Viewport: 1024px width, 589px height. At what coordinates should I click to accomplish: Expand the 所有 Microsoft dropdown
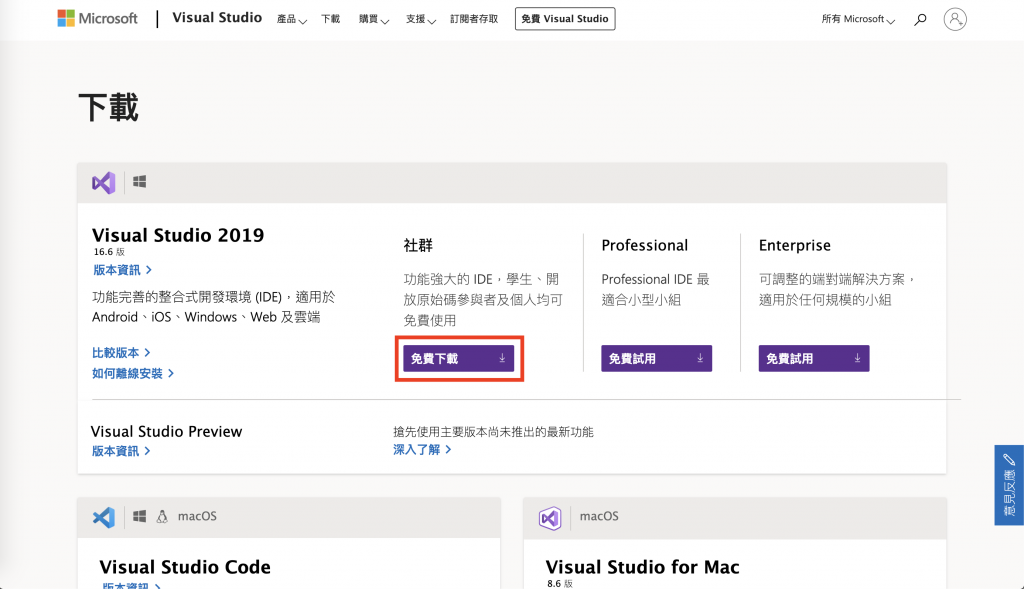[858, 20]
